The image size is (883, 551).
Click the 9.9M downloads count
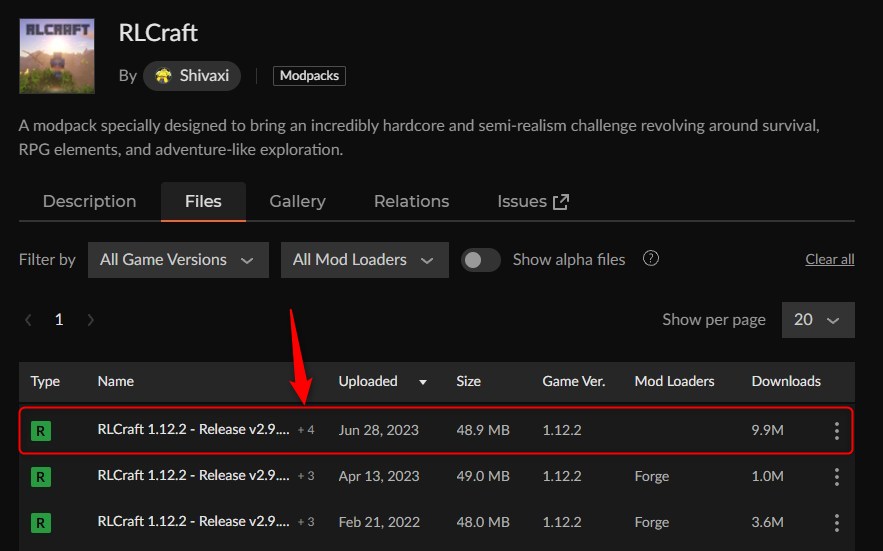pos(767,430)
